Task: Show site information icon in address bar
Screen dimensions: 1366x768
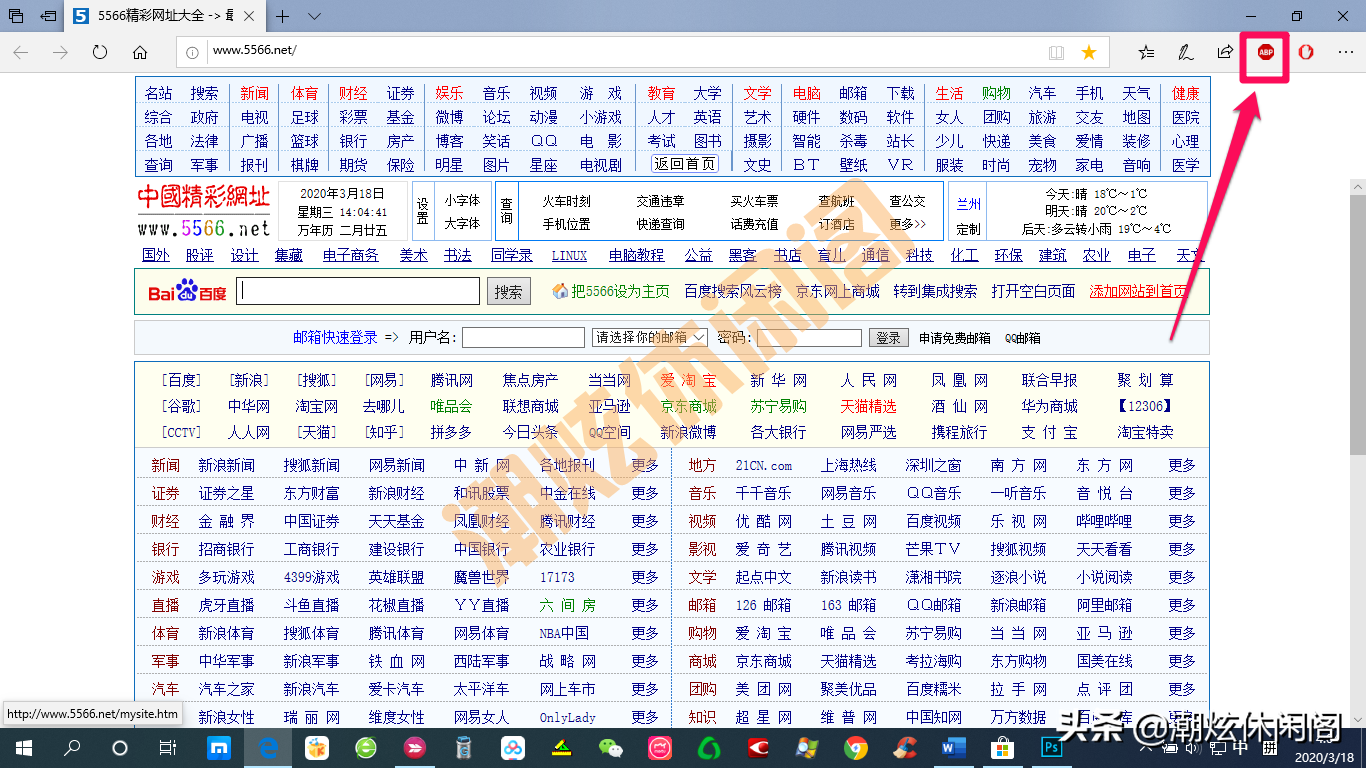Action: 193,52
